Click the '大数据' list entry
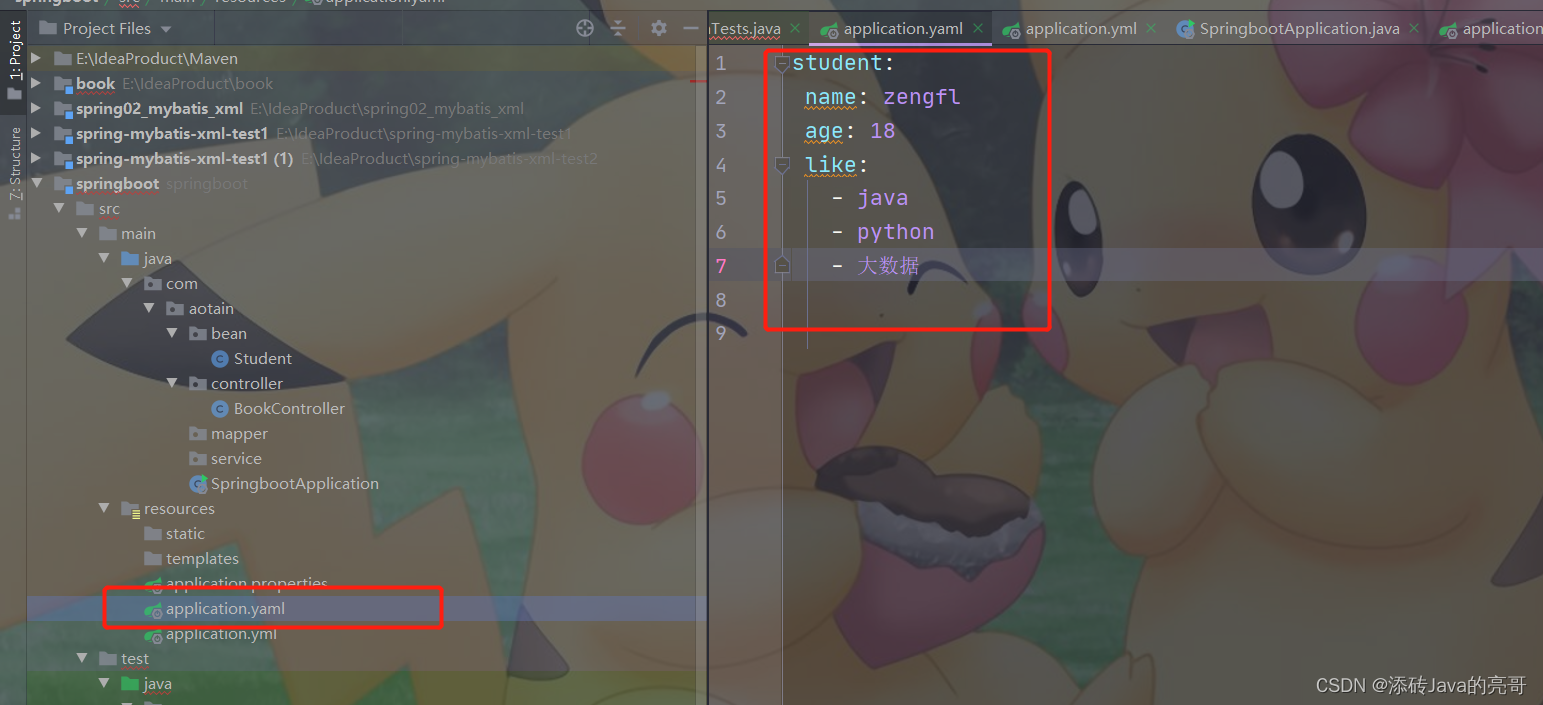1543x705 pixels. click(x=875, y=266)
